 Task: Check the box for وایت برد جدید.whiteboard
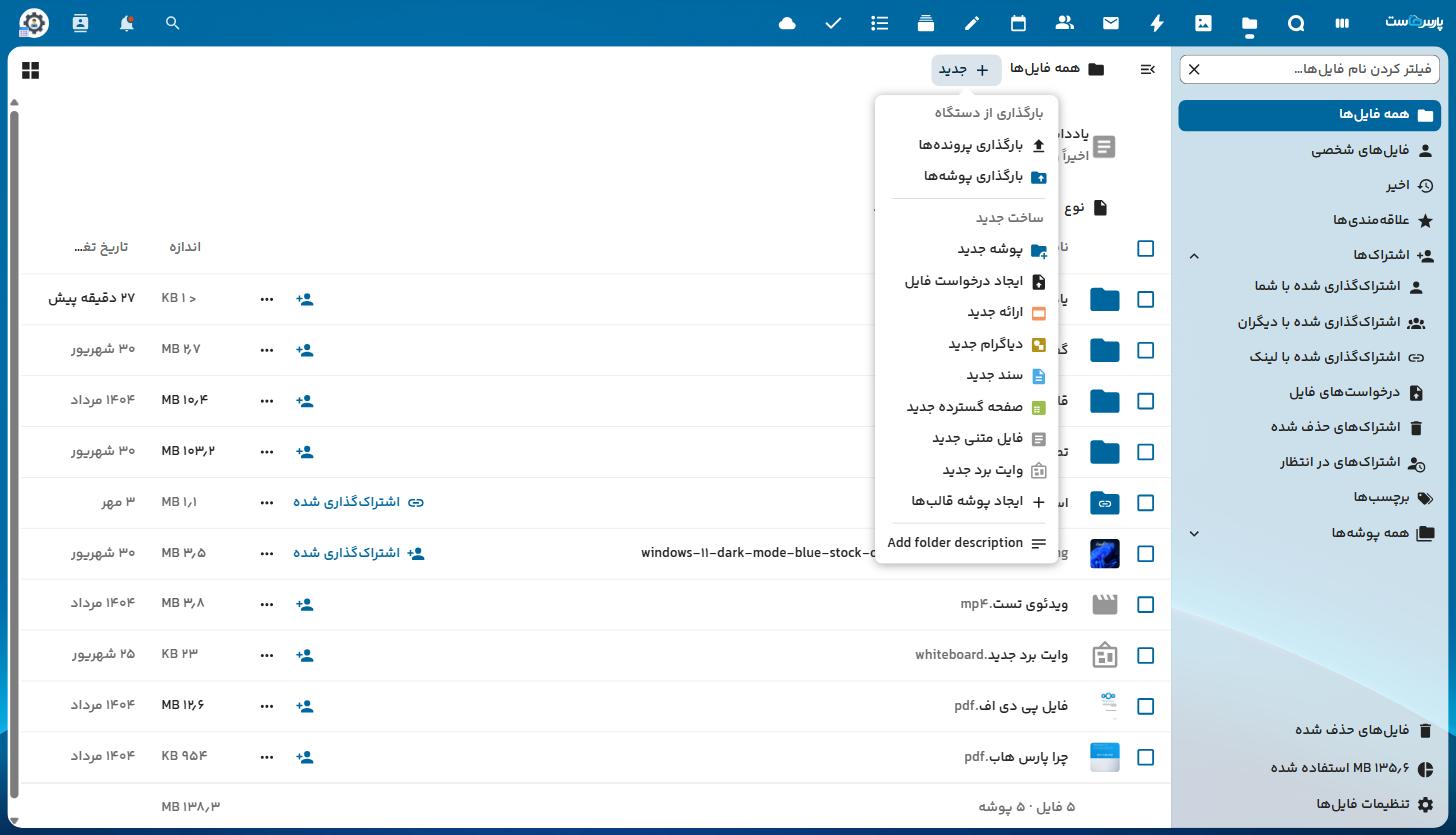pos(1145,655)
